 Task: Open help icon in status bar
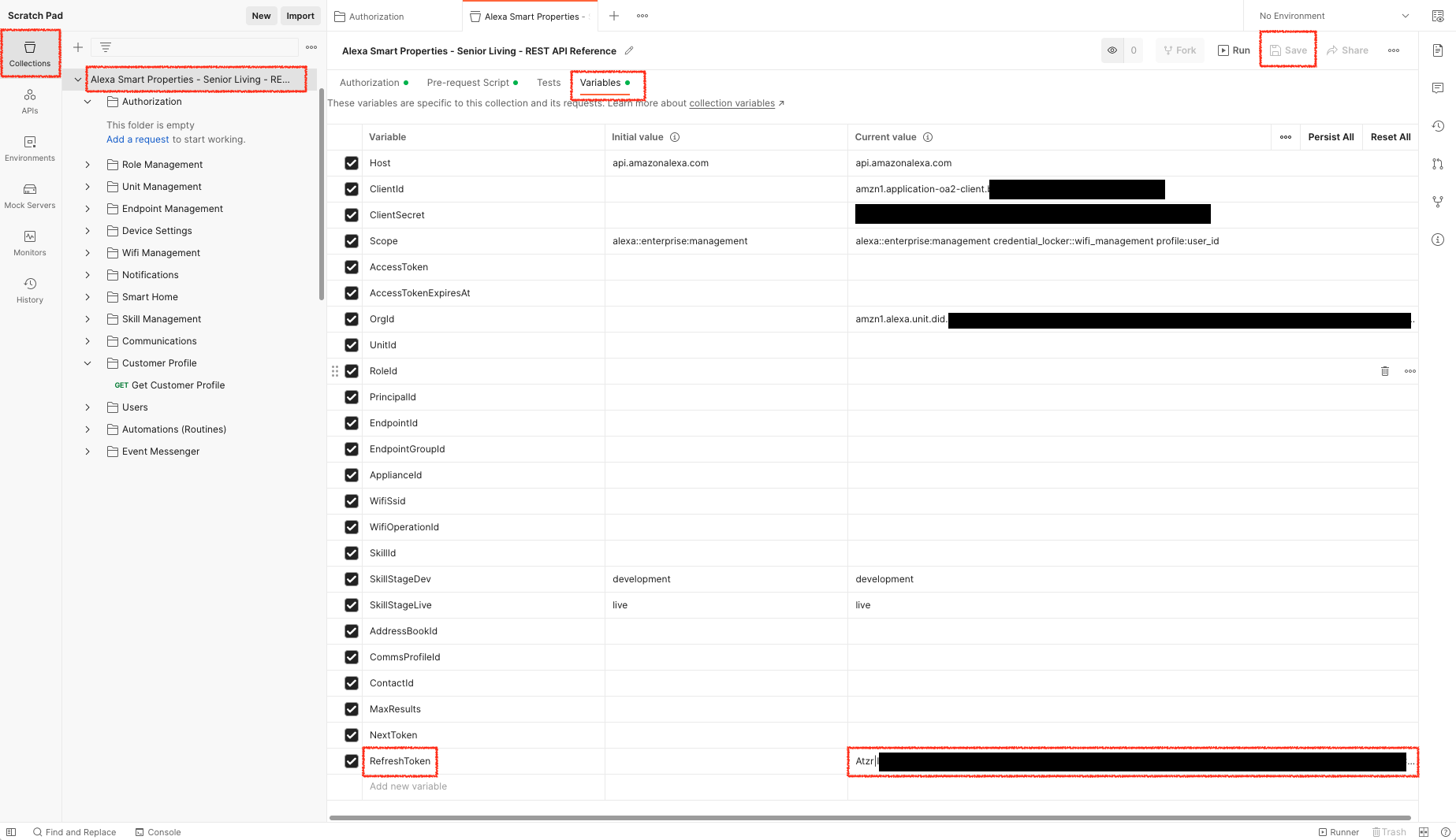tap(1445, 832)
